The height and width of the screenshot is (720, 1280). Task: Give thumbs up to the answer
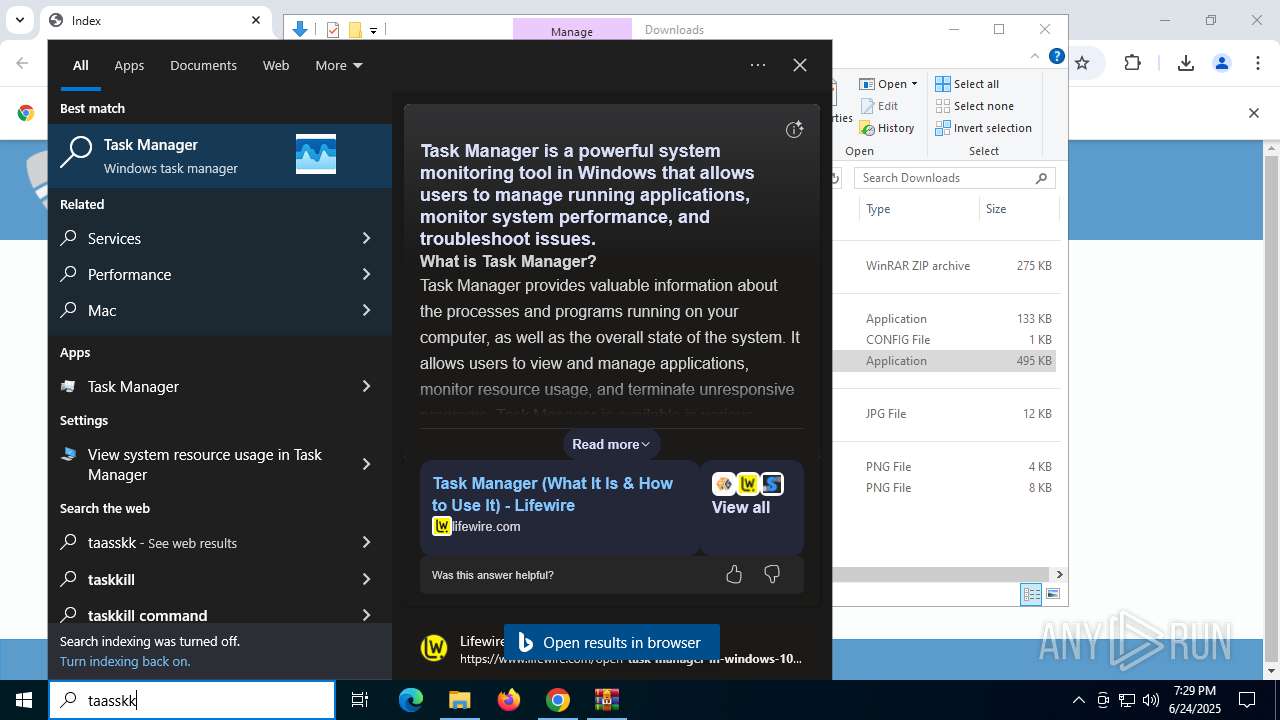[x=734, y=574]
